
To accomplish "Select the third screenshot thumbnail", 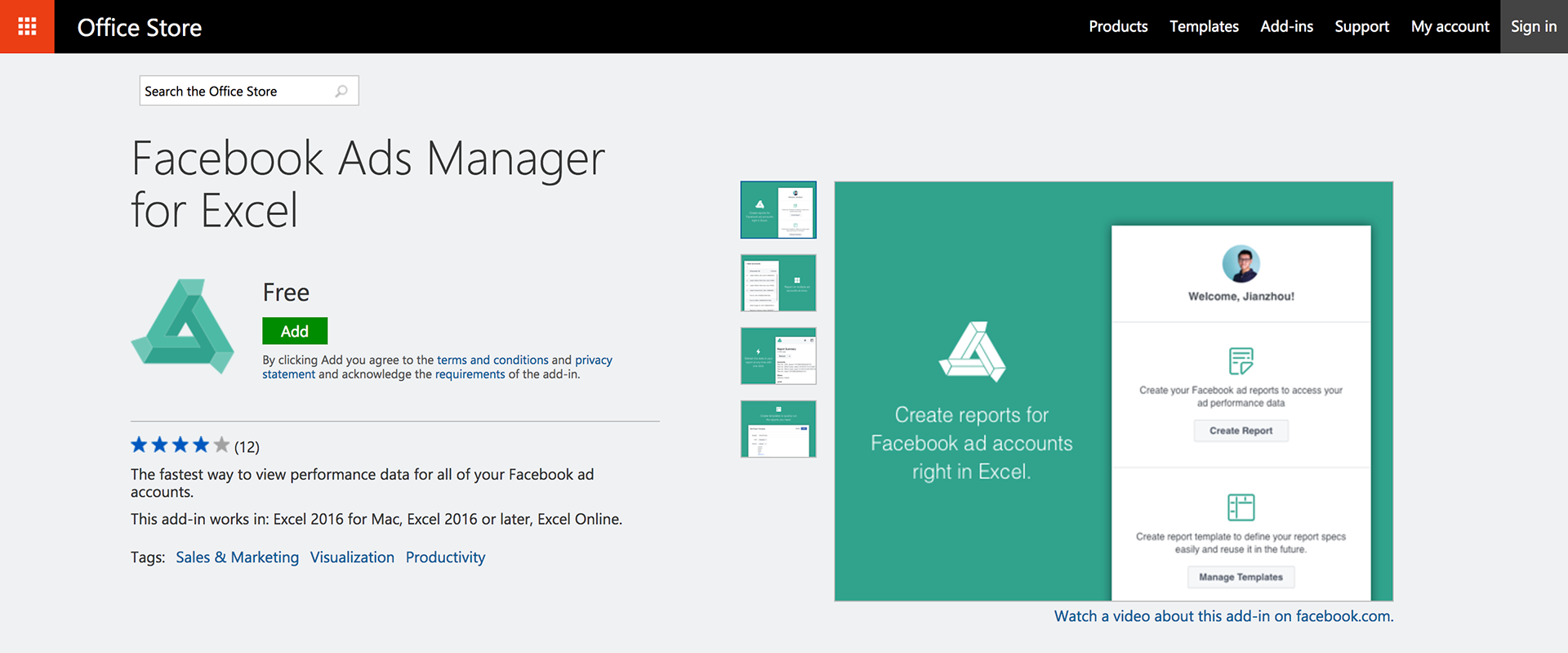I will coord(778,356).
